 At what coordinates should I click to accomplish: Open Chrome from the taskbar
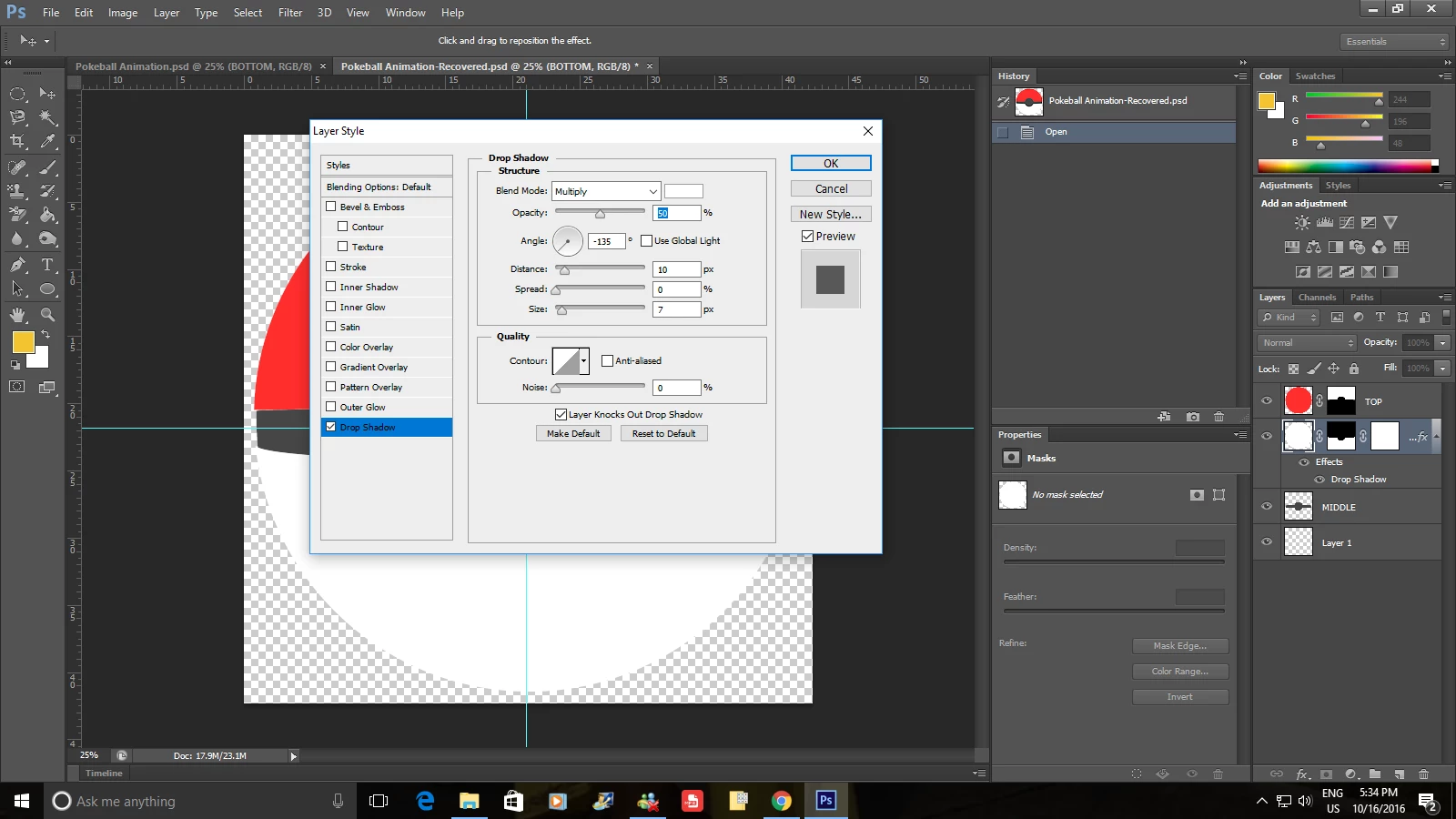tap(781, 801)
